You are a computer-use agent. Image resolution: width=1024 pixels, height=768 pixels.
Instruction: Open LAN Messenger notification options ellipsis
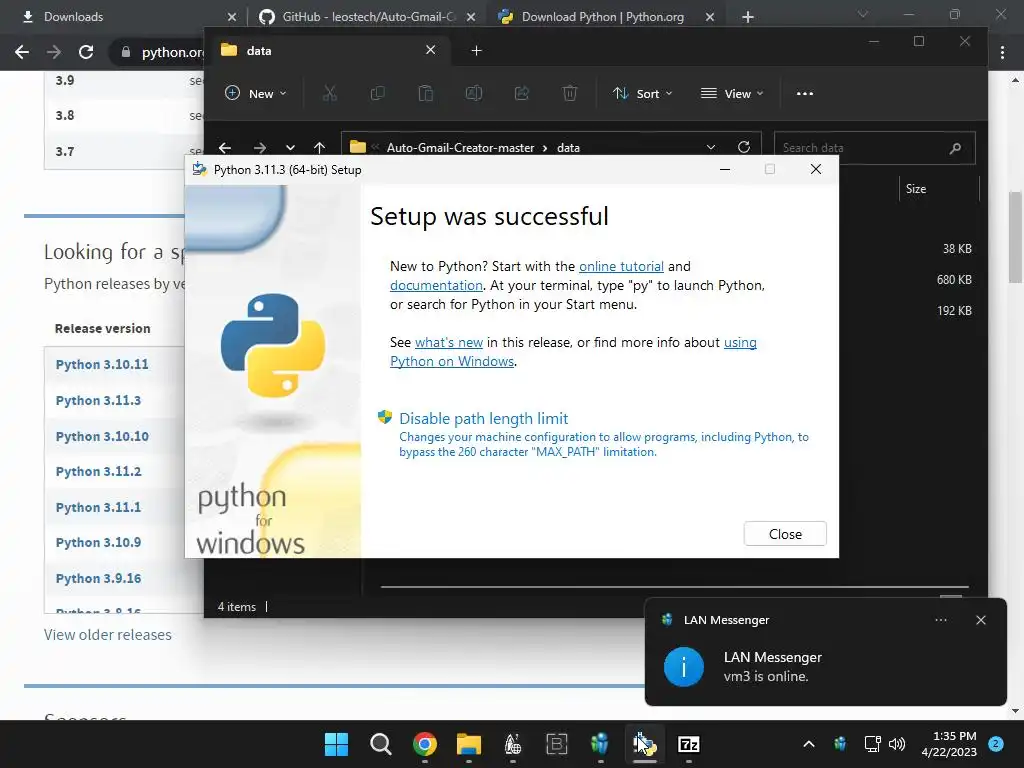click(940, 620)
